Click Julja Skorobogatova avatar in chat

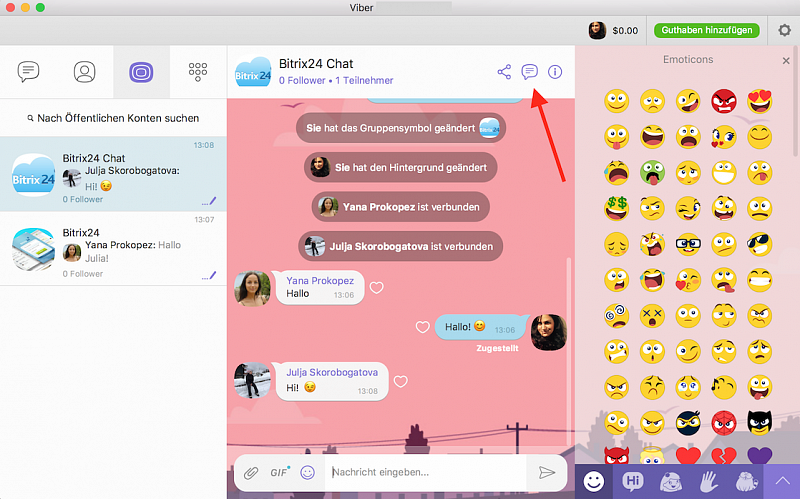tap(252, 380)
